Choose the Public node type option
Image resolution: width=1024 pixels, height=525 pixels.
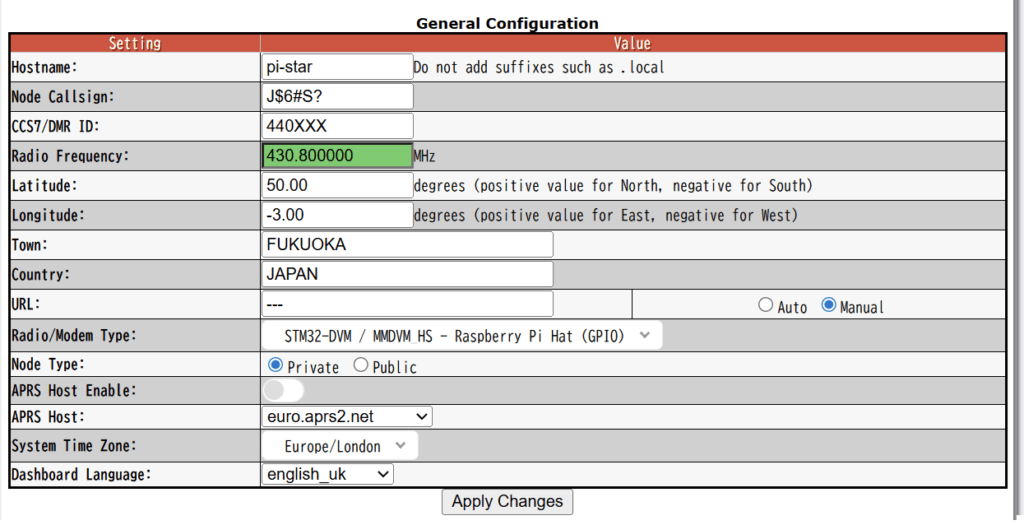pyautogui.click(x=360, y=365)
